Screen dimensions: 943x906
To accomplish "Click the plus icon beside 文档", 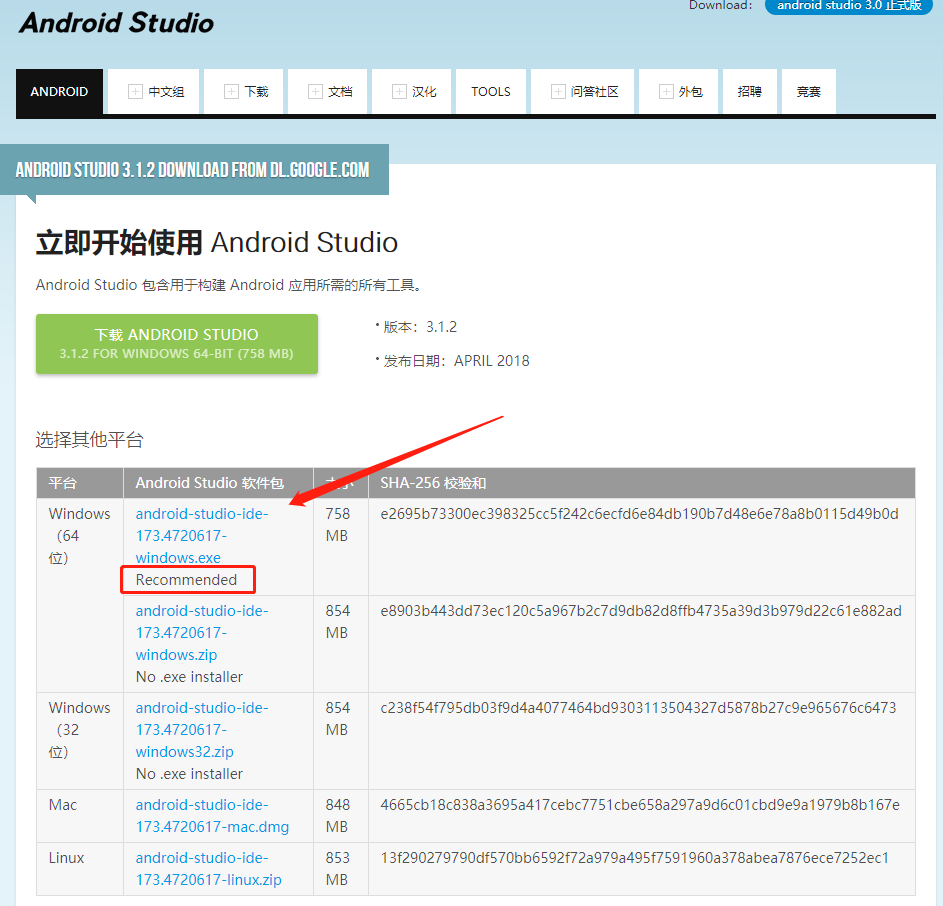I will pos(314,91).
